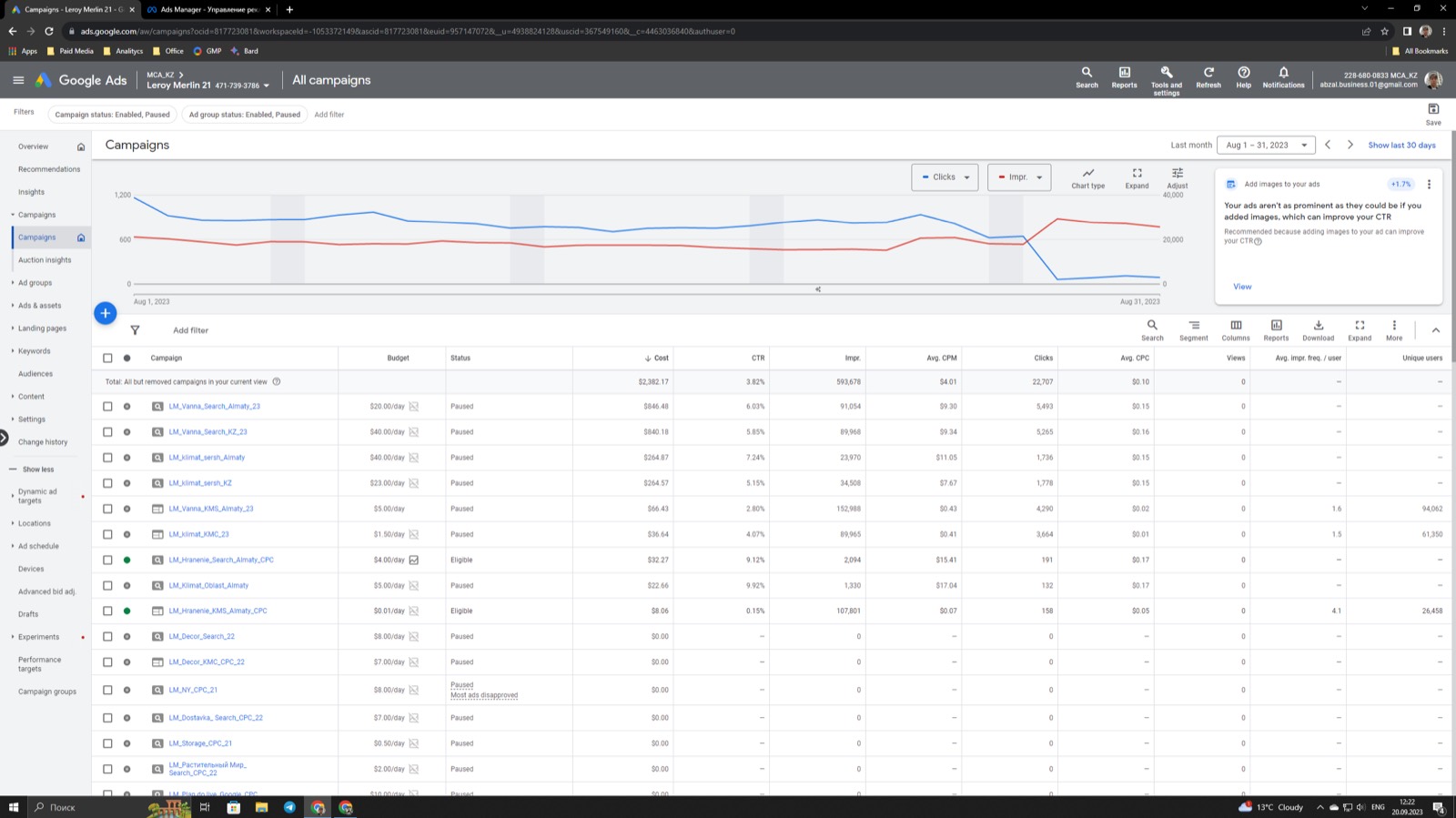Adjust the chart settings
This screenshot has width=1456, height=818.
click(x=1177, y=177)
